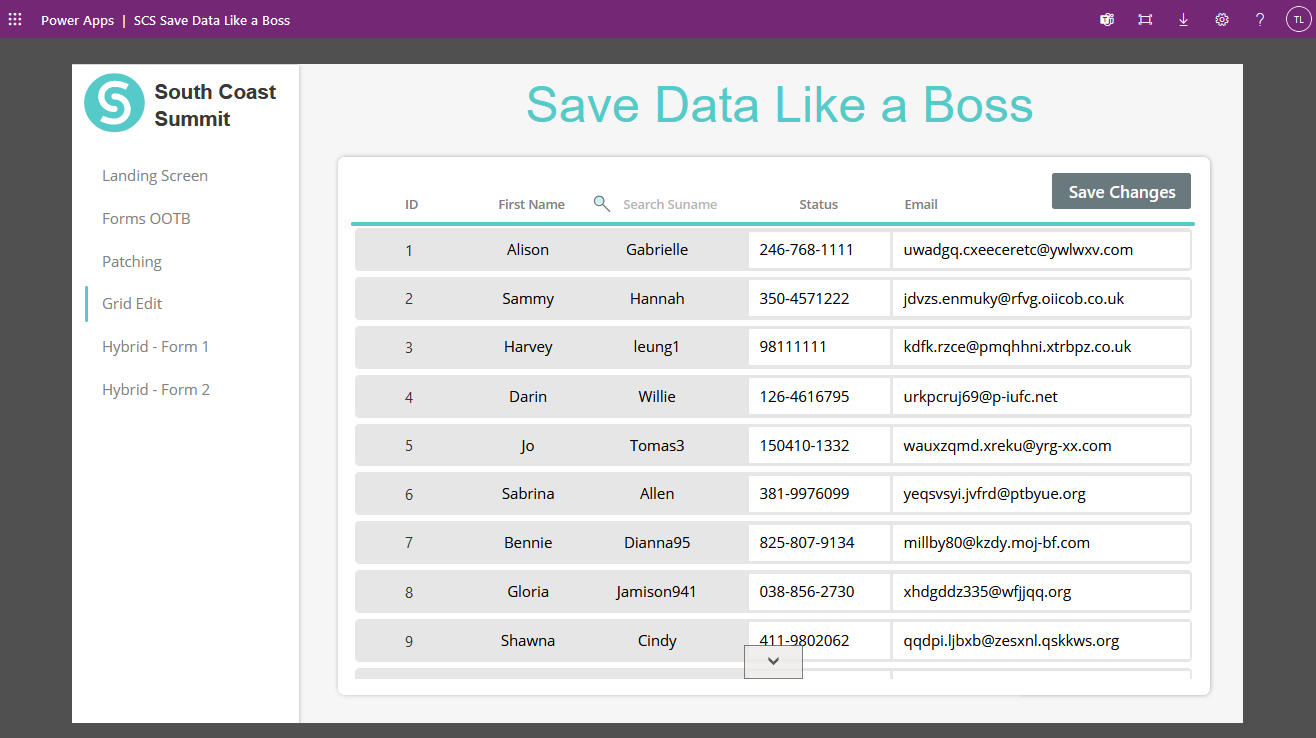Click the ID column header
This screenshot has width=1316, height=738.
tap(411, 204)
